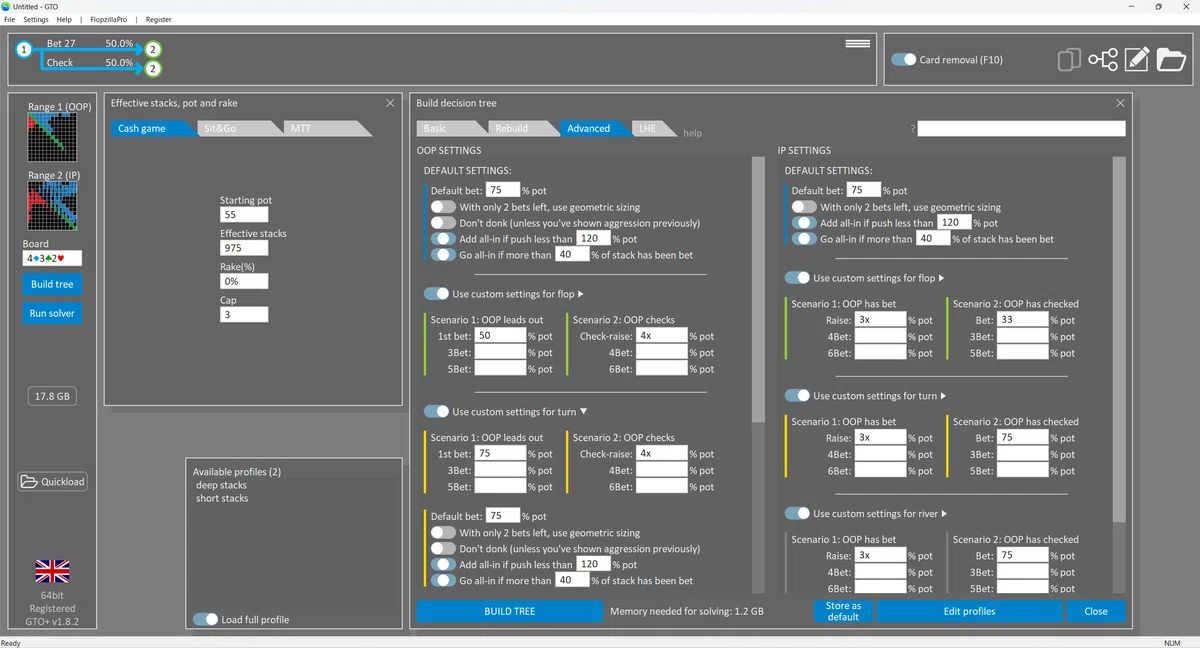The height and width of the screenshot is (648, 1200).
Task: Click the Run solver button
Action: coord(52,313)
